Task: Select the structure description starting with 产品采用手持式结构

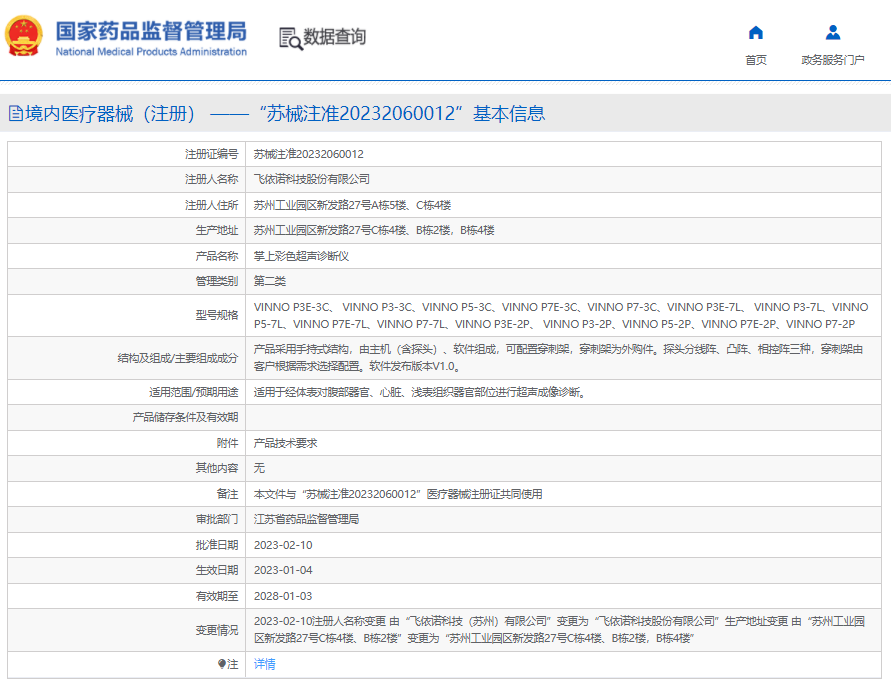Action: [559, 357]
